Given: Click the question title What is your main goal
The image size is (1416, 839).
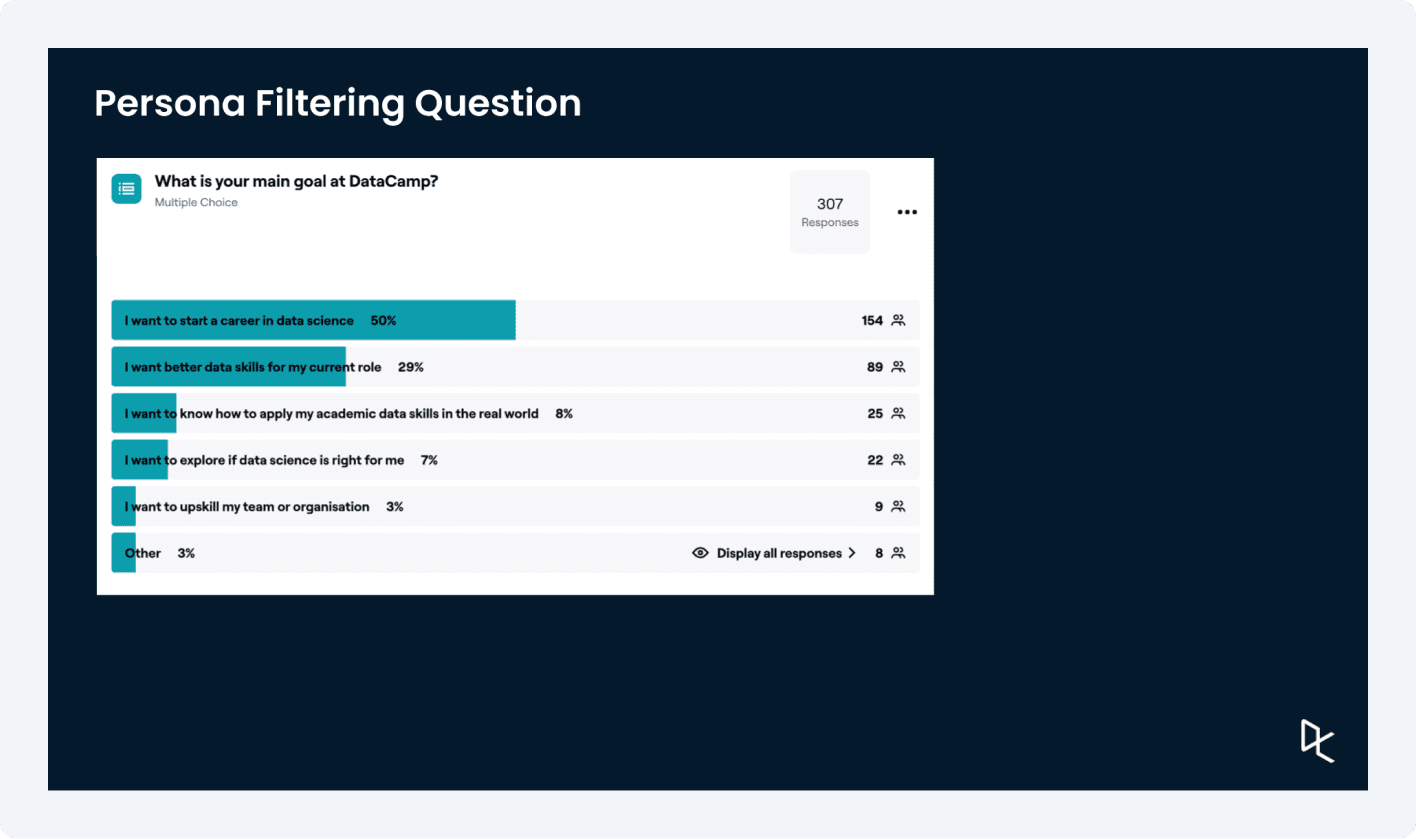Looking at the screenshot, I should [296, 182].
